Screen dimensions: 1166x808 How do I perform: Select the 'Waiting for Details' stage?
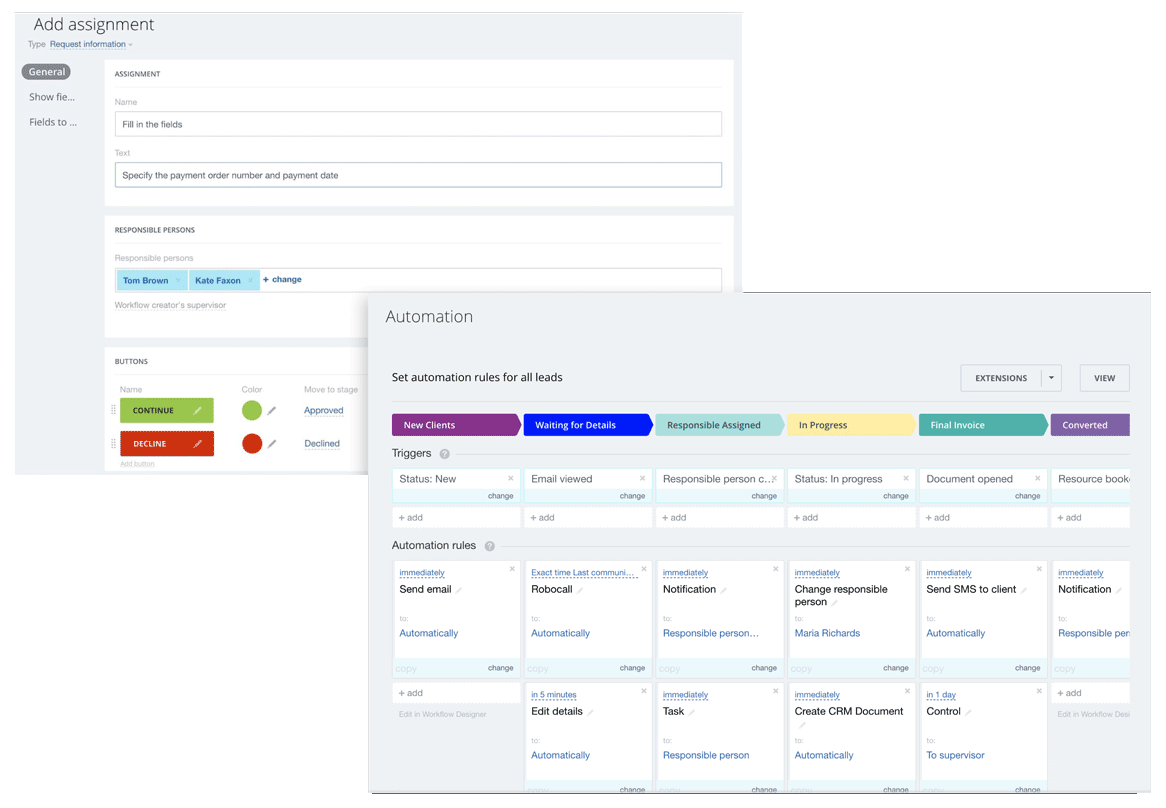pos(587,425)
